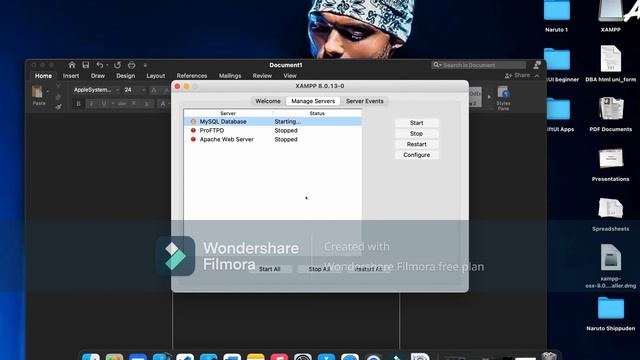Click the Paste clipboard icon in Word

pyautogui.click(x=38, y=91)
